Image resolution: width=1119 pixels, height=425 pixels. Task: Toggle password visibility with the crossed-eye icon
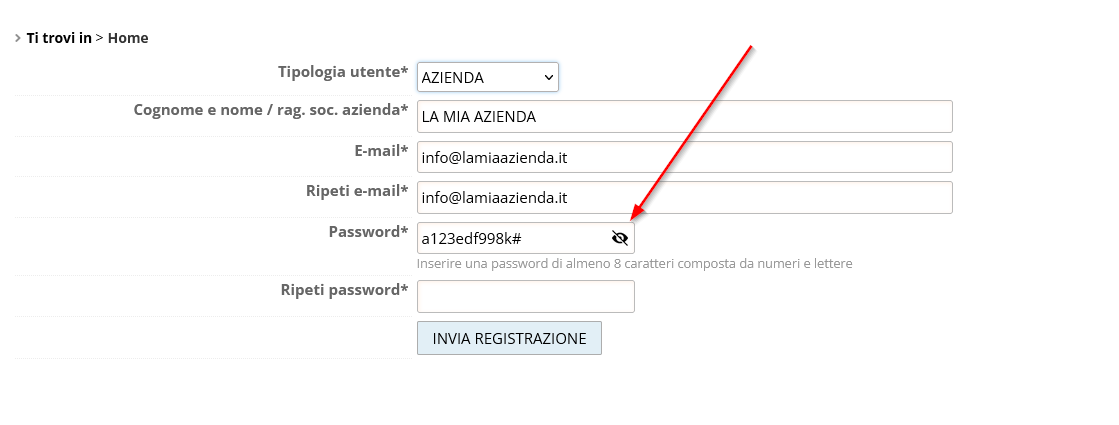619,238
